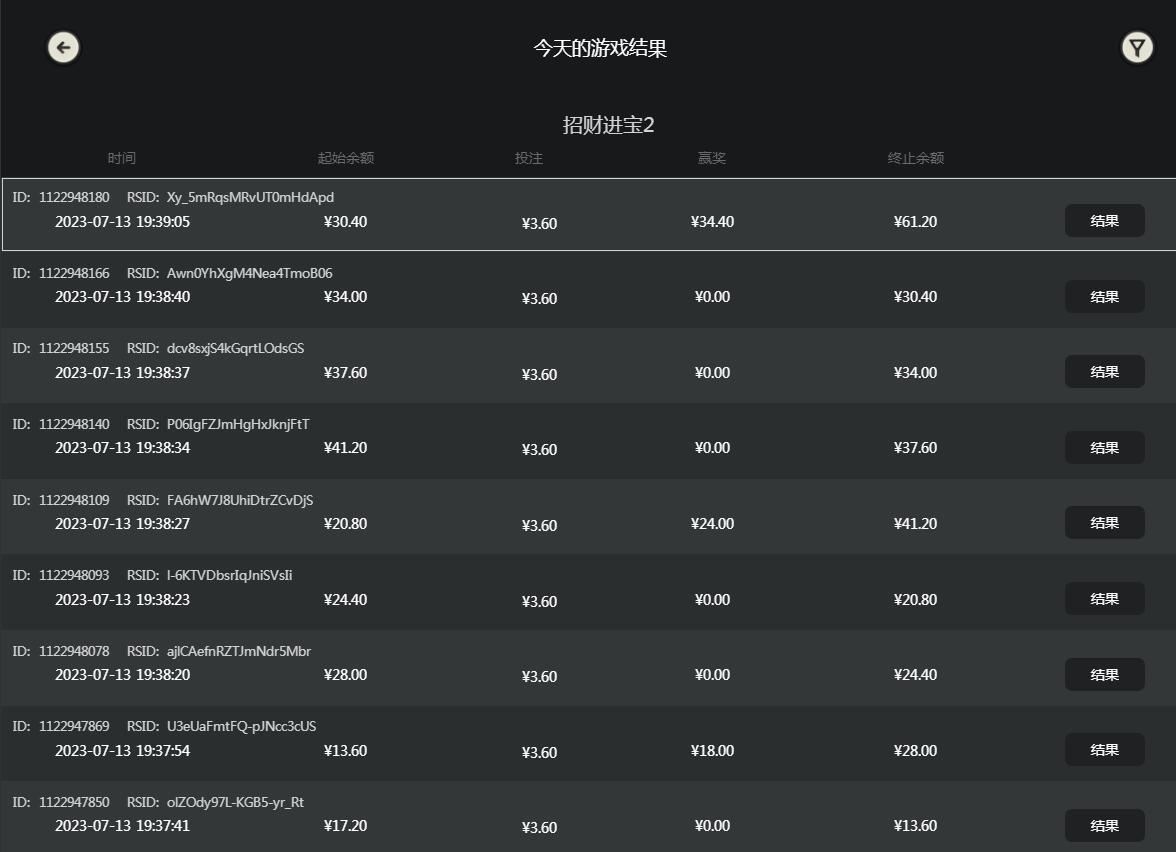
Task: Select the ¥24.00 win amount entry
Action: click(x=712, y=524)
